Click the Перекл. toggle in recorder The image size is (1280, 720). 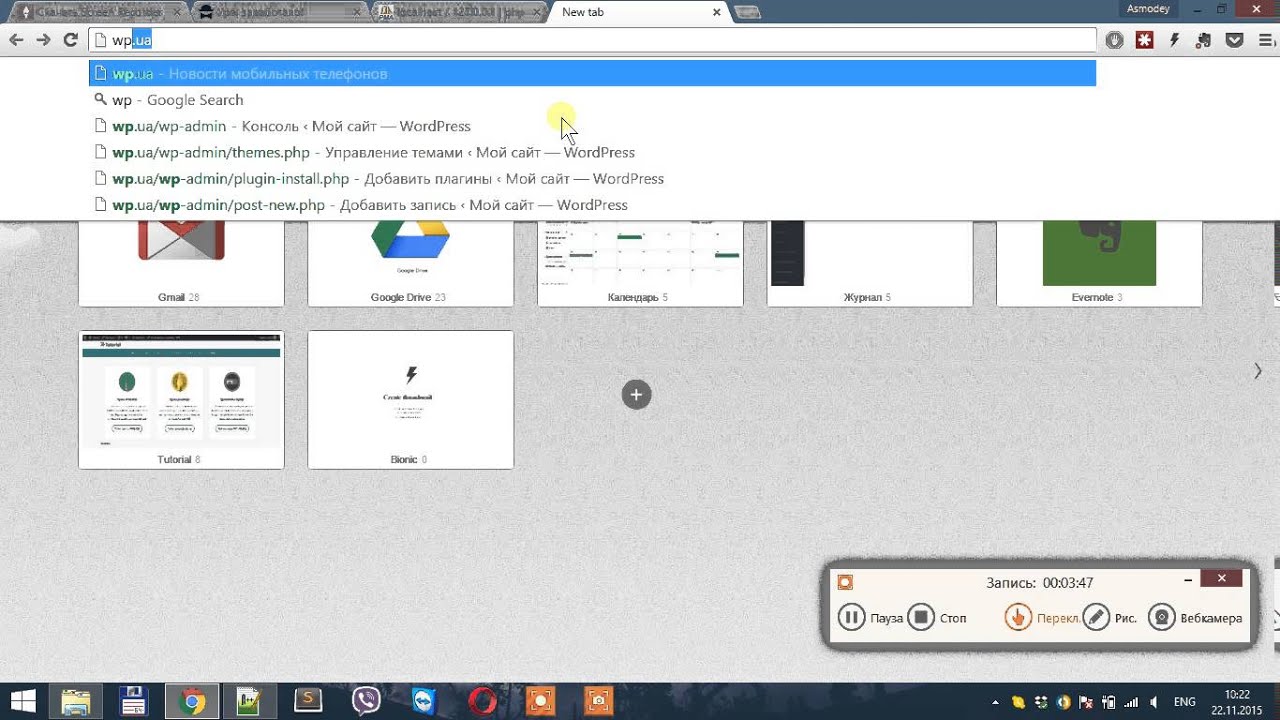coord(1041,617)
